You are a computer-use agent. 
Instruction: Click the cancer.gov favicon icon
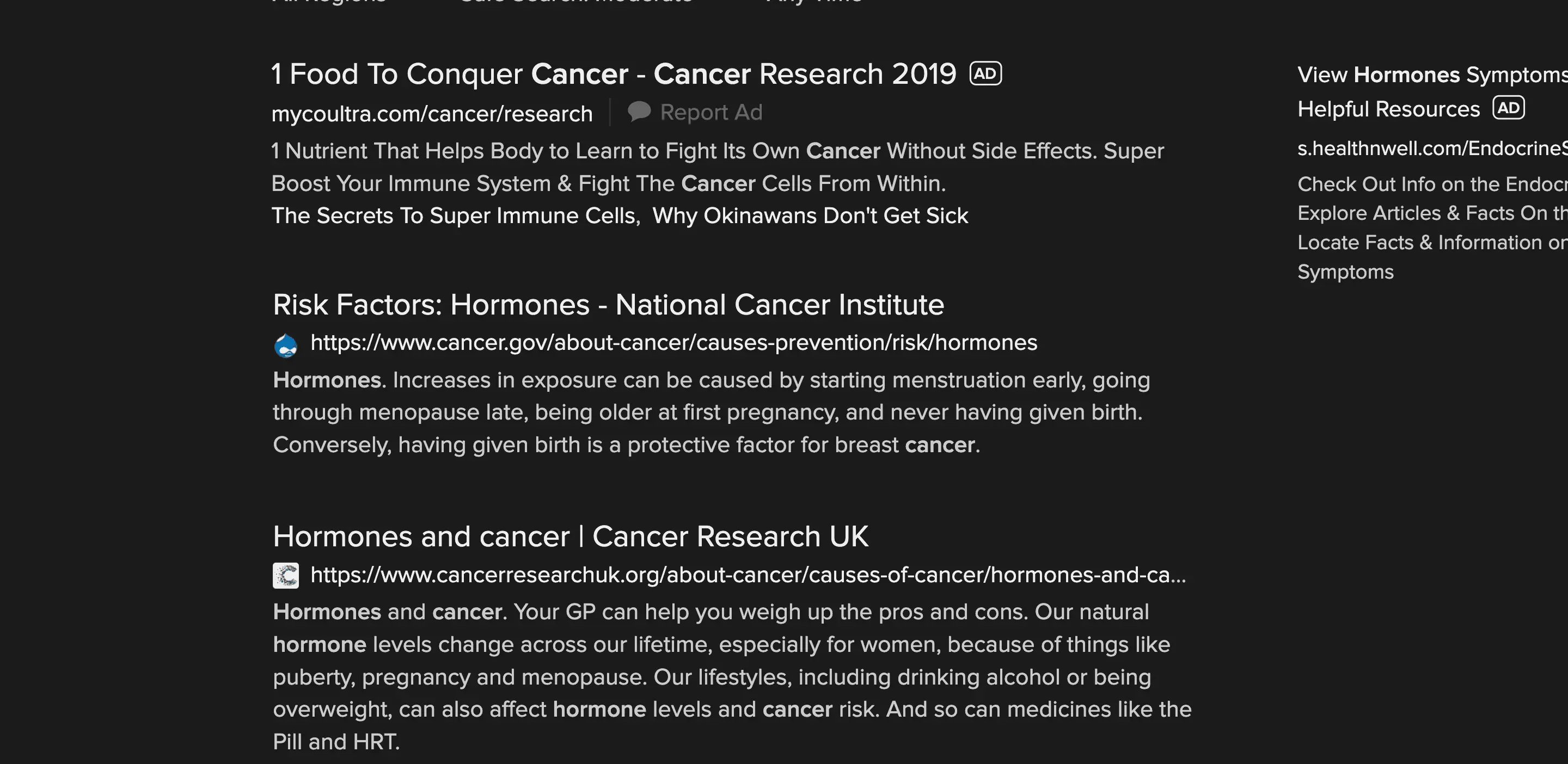(285, 345)
